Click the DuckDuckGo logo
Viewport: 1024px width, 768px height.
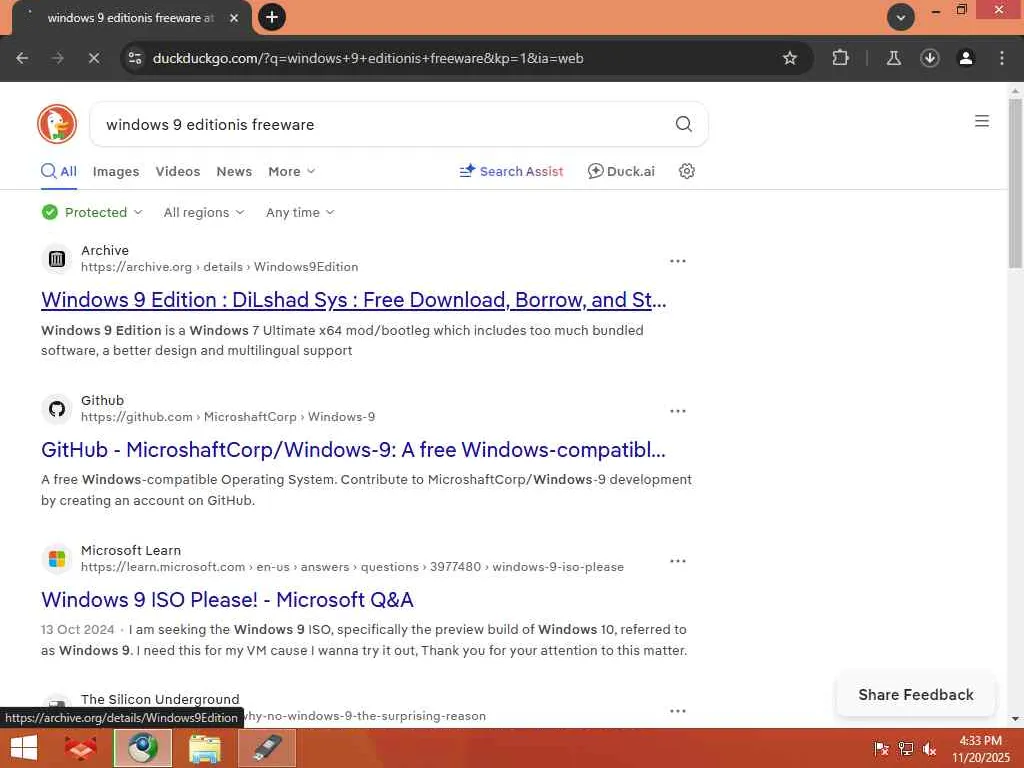(x=57, y=124)
